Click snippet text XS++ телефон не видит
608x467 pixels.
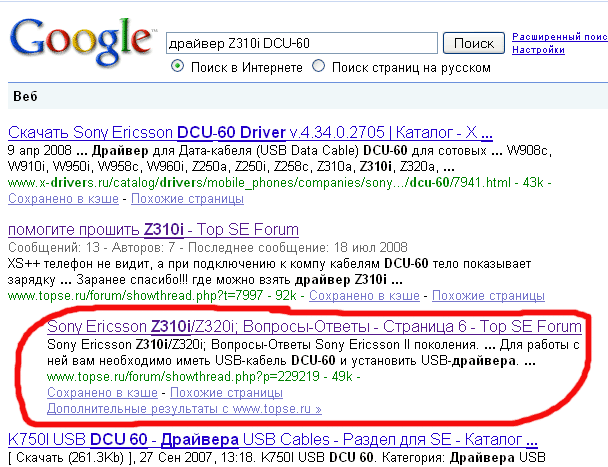[269, 272]
